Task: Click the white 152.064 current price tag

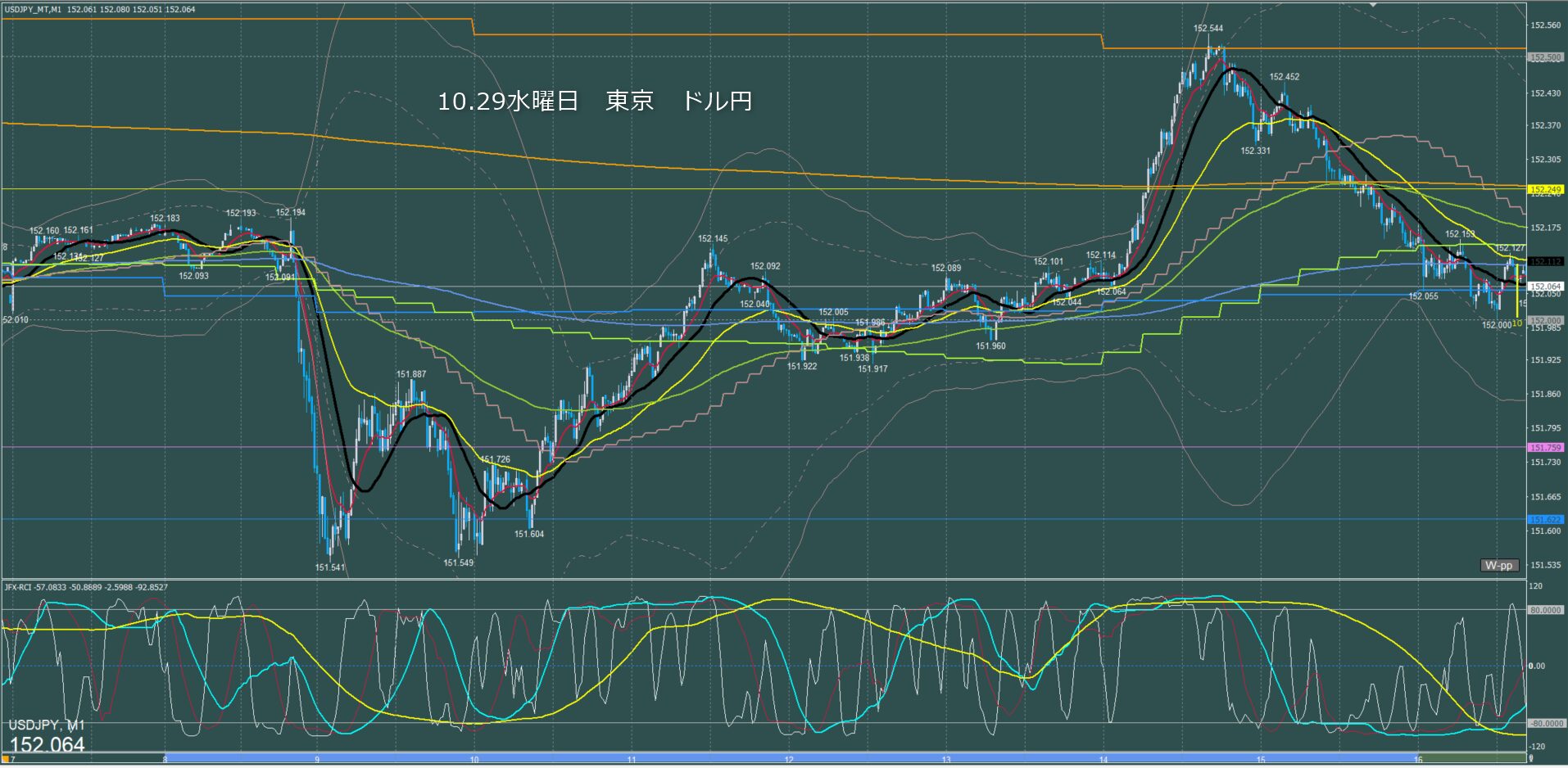Action: [1545, 287]
